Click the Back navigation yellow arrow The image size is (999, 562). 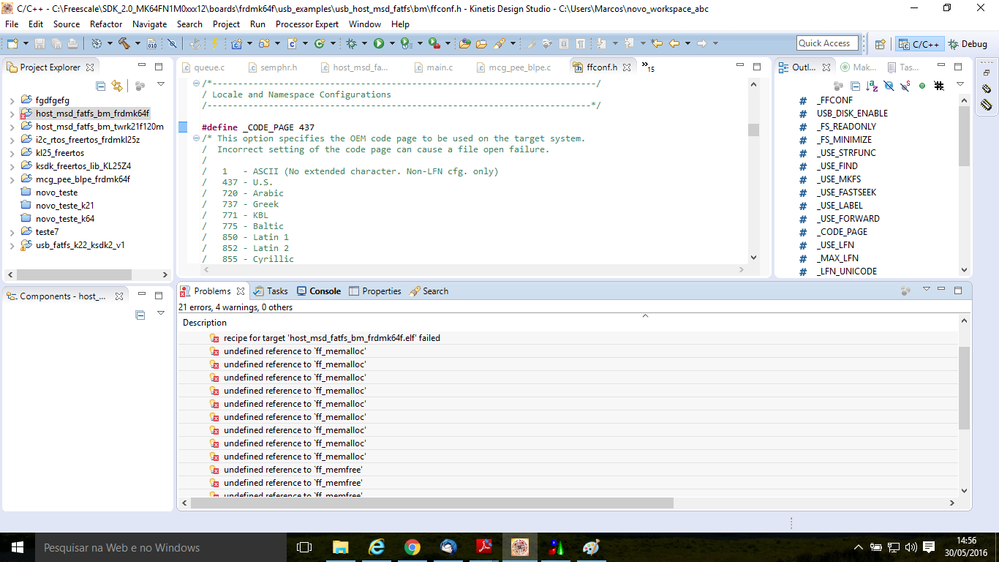(x=673, y=43)
